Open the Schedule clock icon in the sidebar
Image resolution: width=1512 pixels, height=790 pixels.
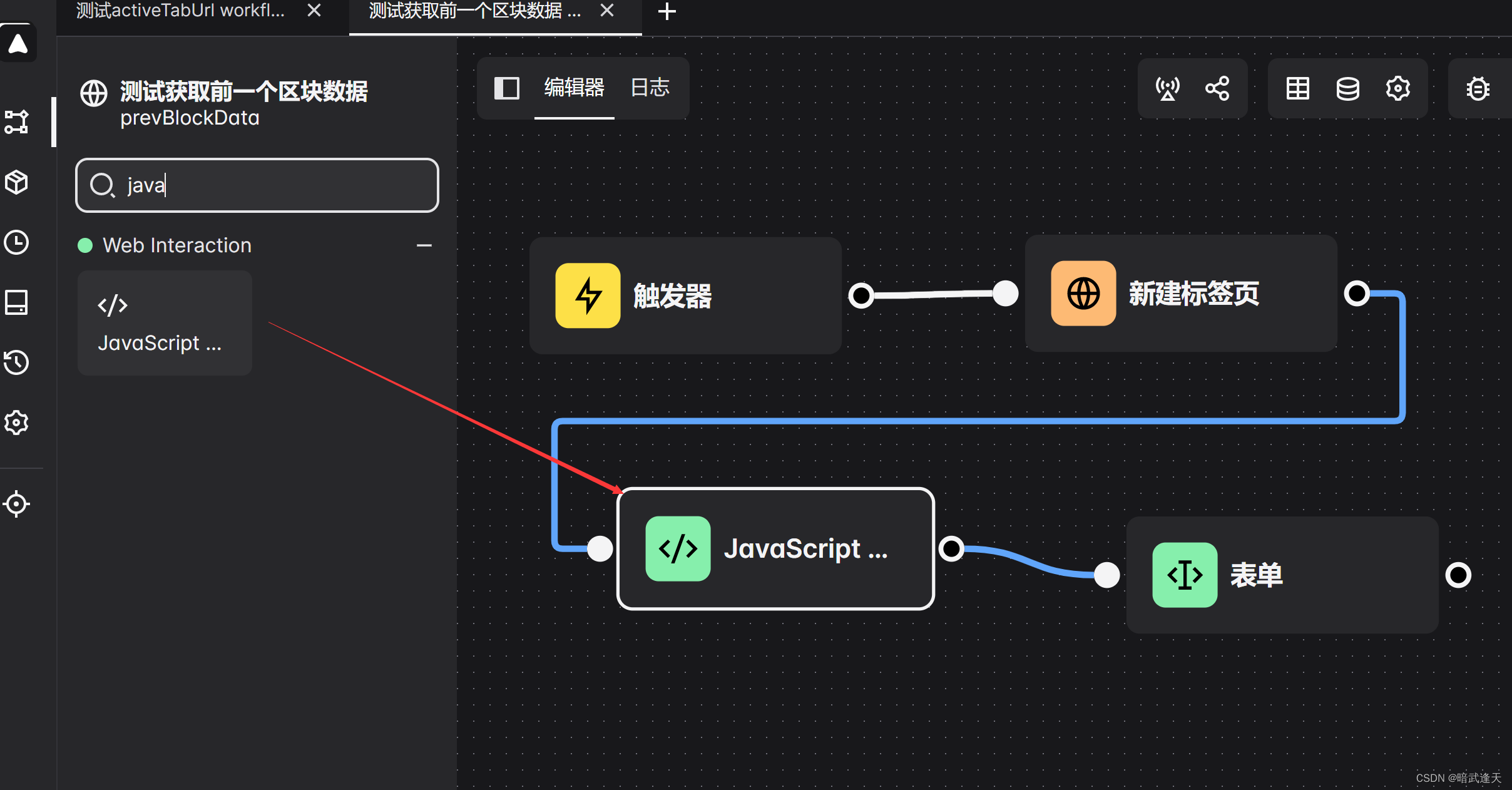pos(16,242)
